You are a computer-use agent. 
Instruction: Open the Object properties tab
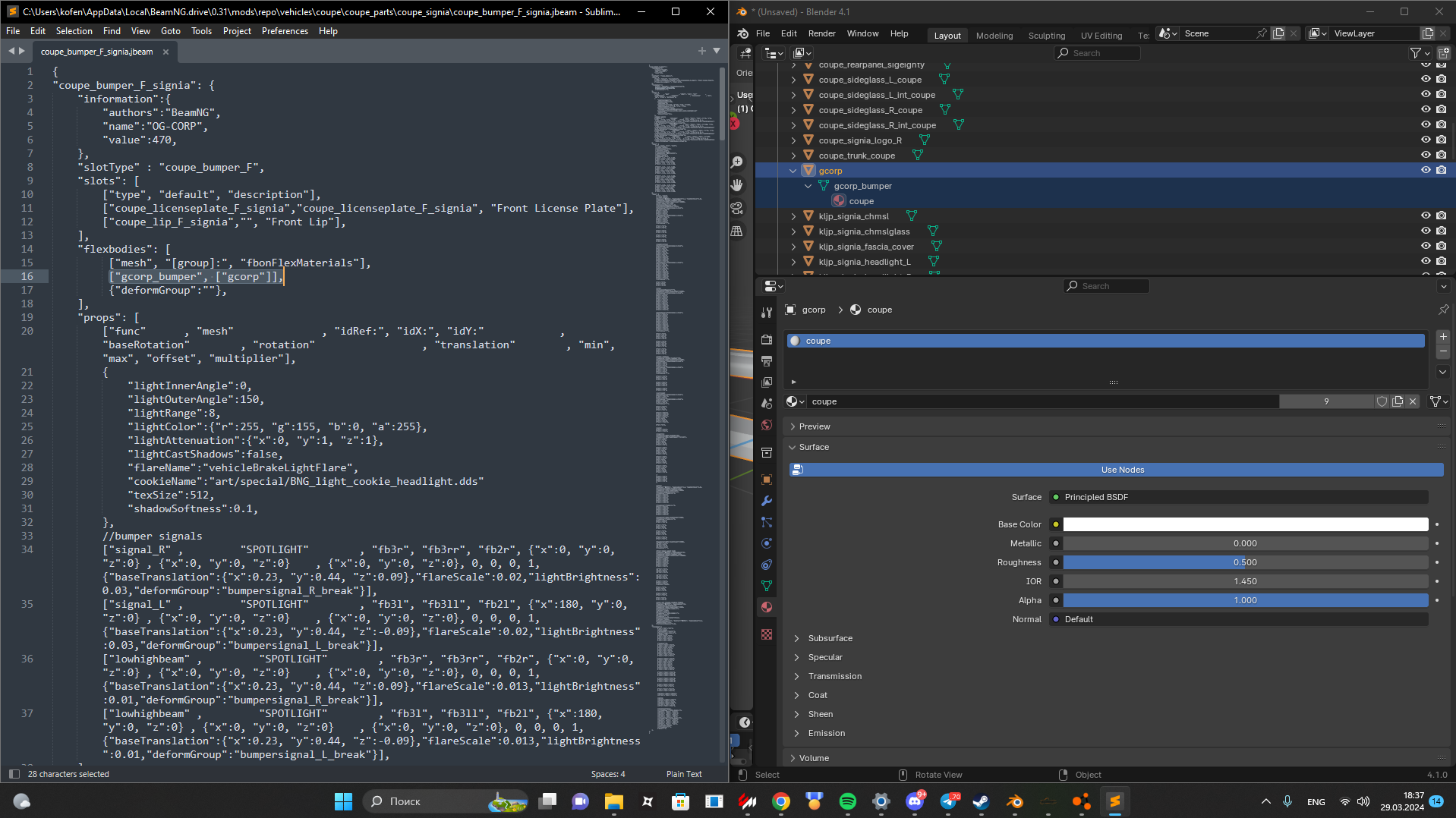pos(767,480)
